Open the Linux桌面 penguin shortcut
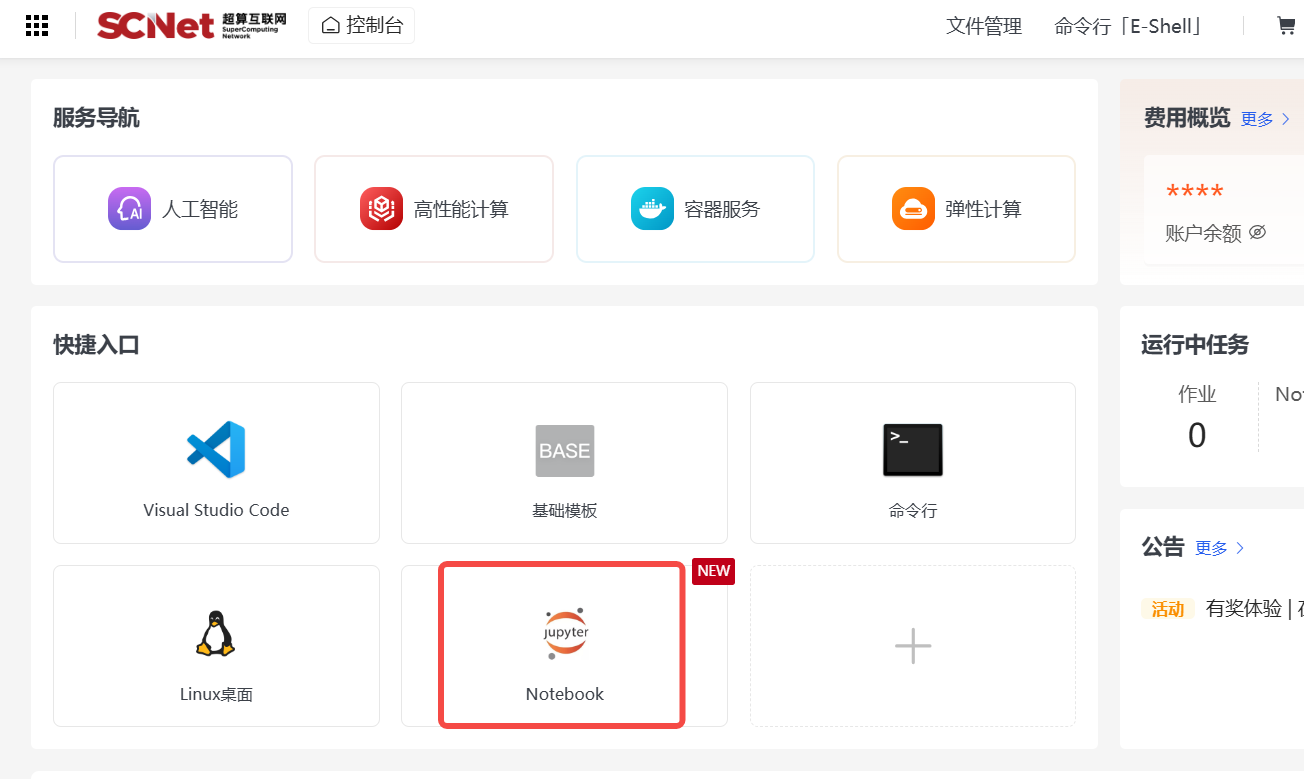 216,646
